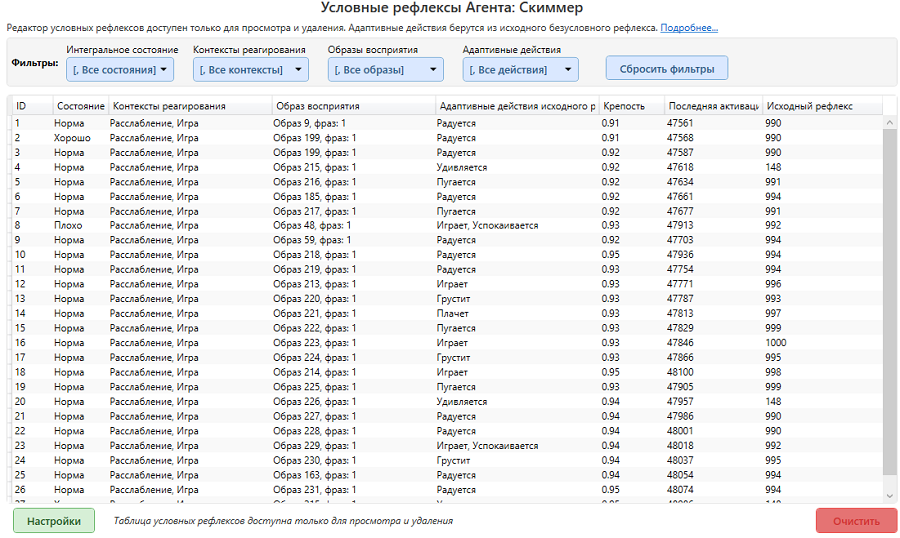
Task: Sort by the Состояние column header
Action: pyautogui.click(x=80, y=106)
